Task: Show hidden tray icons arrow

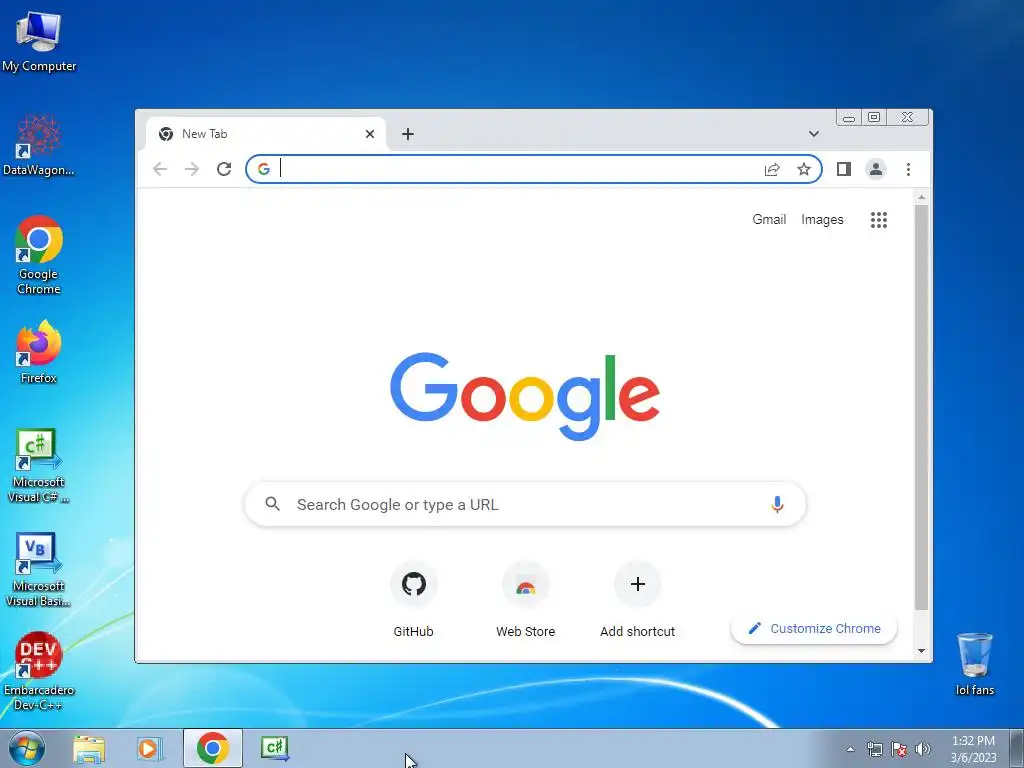Action: coord(850,749)
